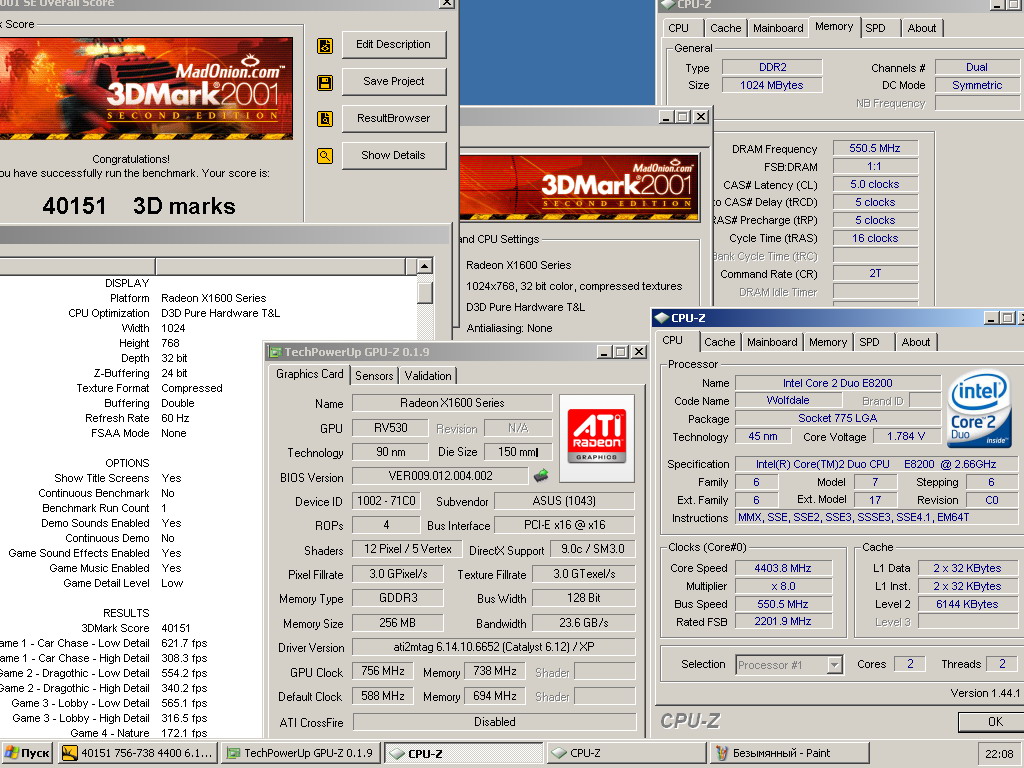Select the About tab in front CPU-Z
Screen dimensions: 1024x768
point(916,342)
